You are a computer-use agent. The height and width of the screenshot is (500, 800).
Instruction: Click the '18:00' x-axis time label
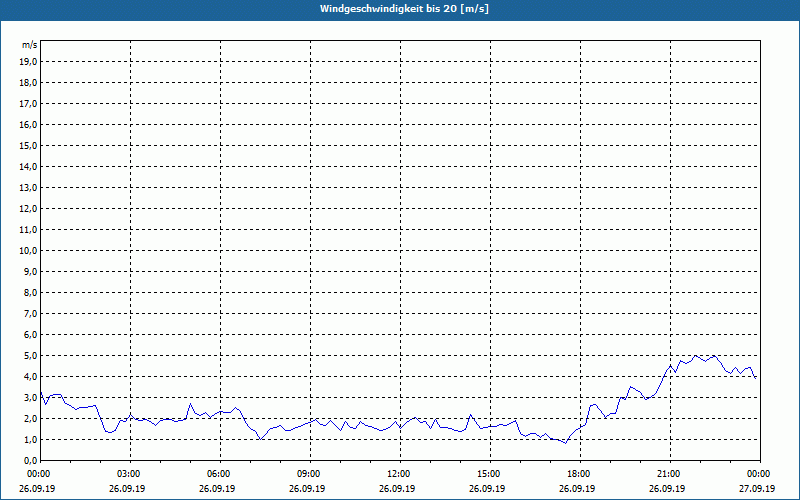click(x=580, y=474)
